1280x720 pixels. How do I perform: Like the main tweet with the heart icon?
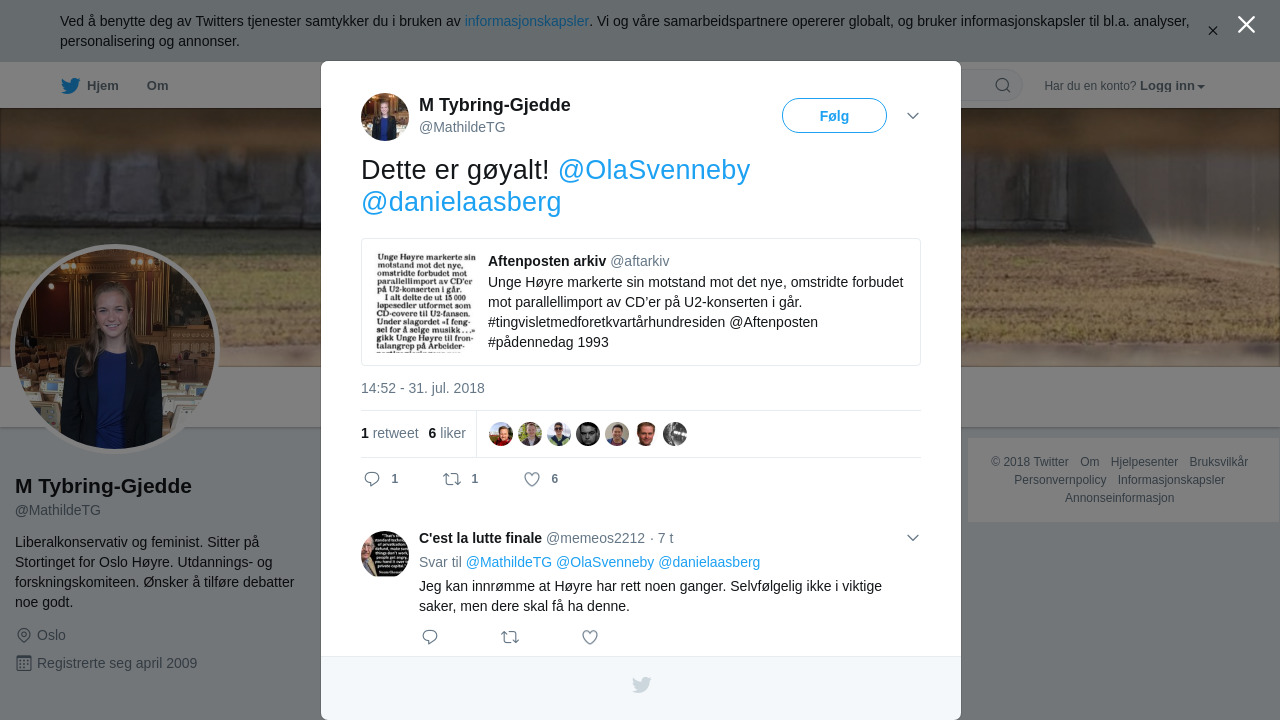click(x=532, y=479)
